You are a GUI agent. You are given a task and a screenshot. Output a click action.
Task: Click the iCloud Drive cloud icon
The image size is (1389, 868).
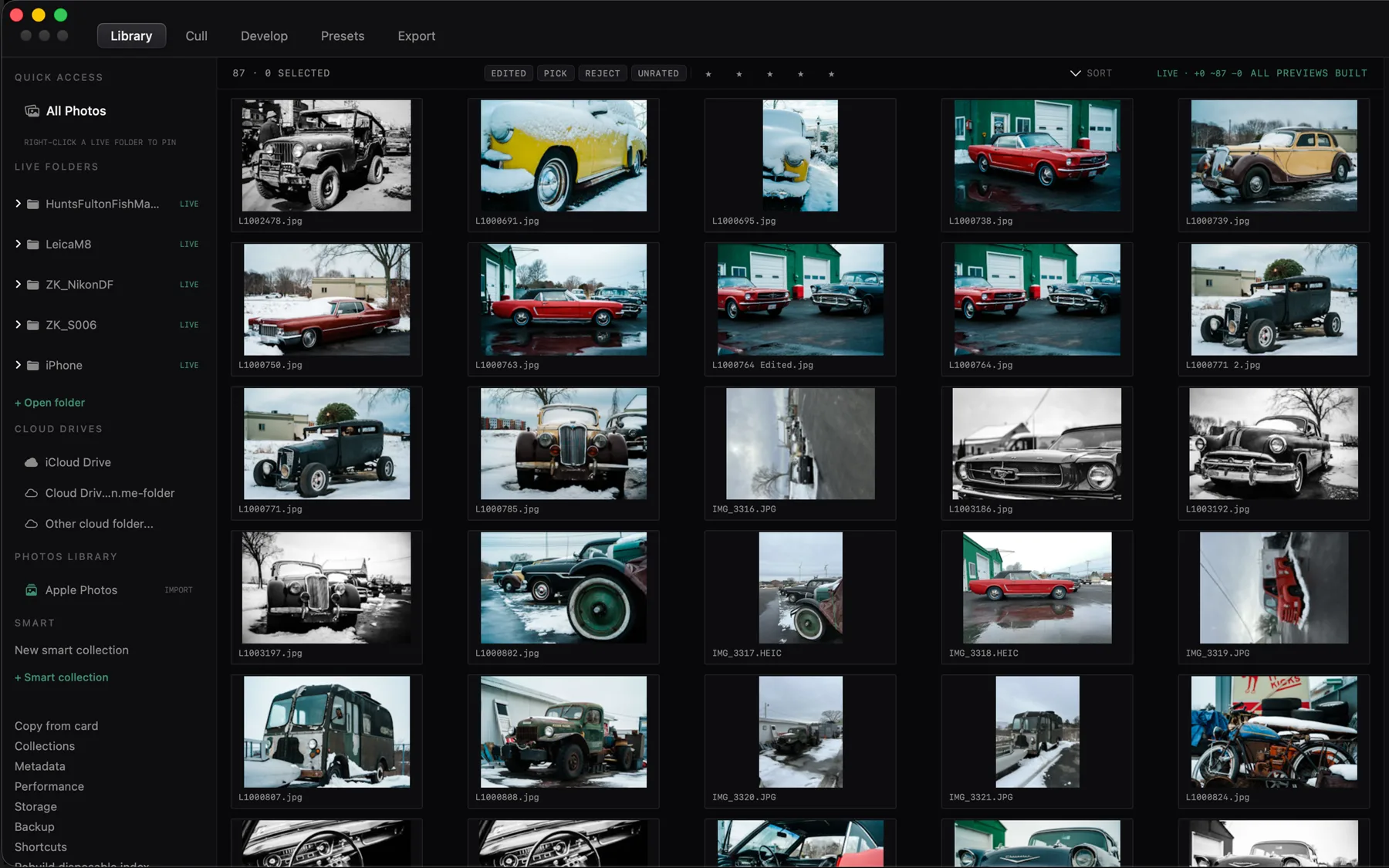click(x=32, y=463)
